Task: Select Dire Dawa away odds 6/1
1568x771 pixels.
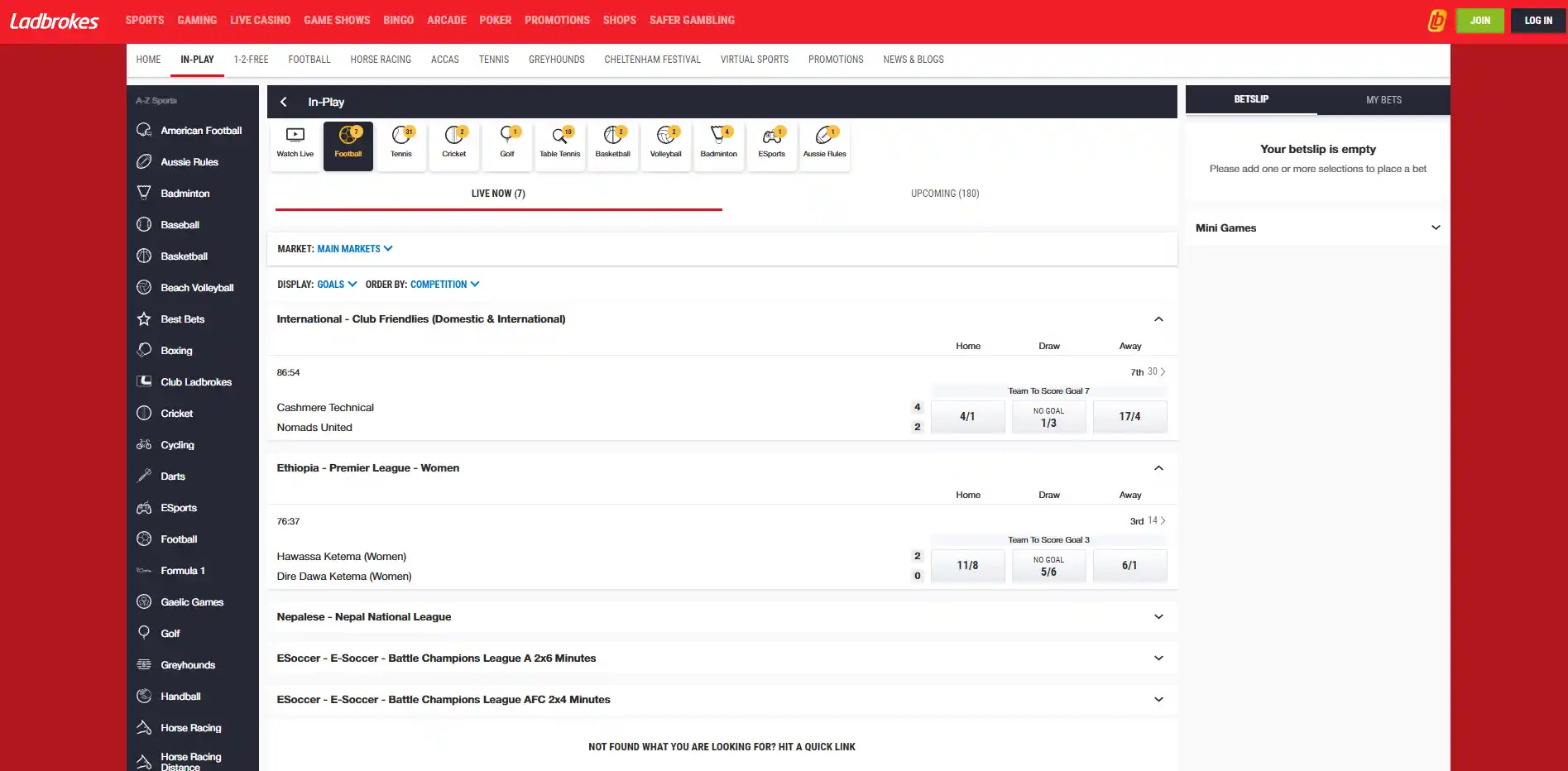Action: (1129, 566)
